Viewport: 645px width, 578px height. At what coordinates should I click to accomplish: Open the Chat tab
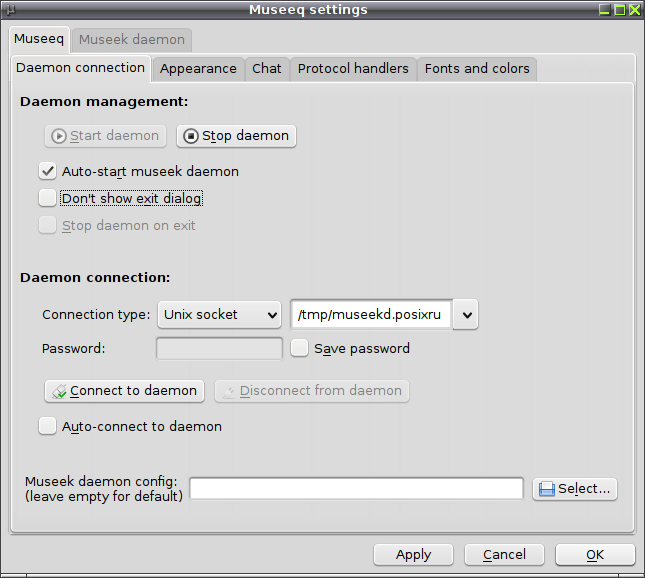[267, 69]
